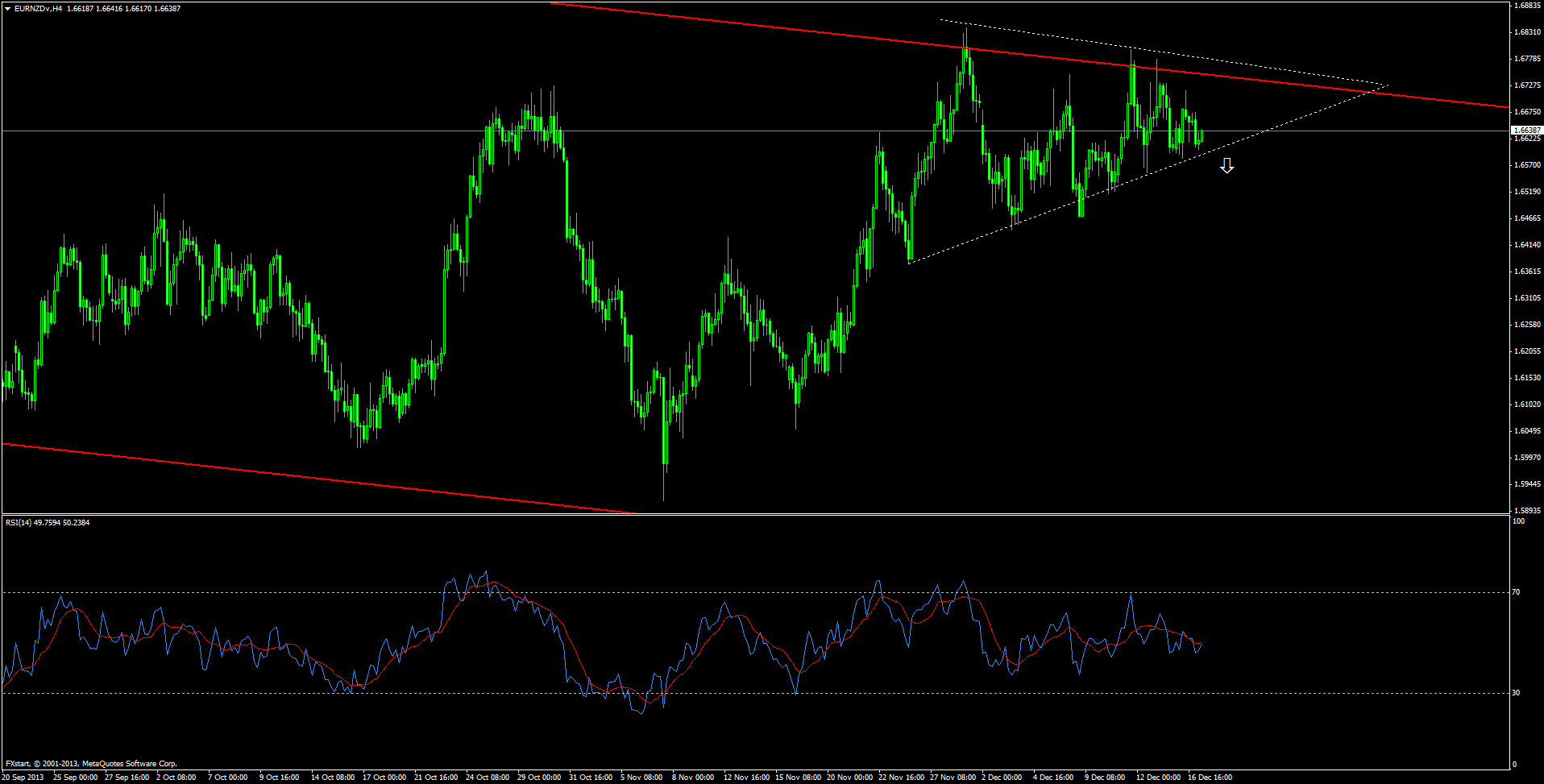Click the open price 1.66187 in chart header
The width and height of the screenshot is (1544, 784).
(x=81, y=9)
